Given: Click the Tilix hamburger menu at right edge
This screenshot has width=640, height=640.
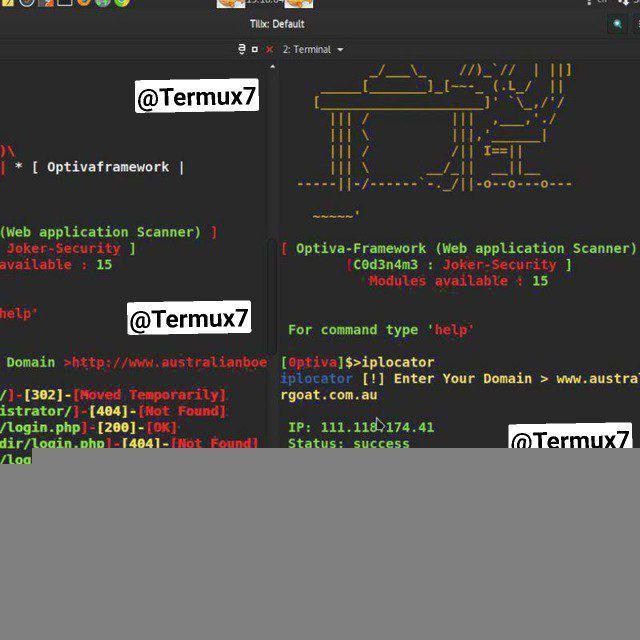Looking at the screenshot, I should pyautogui.click(x=637, y=24).
